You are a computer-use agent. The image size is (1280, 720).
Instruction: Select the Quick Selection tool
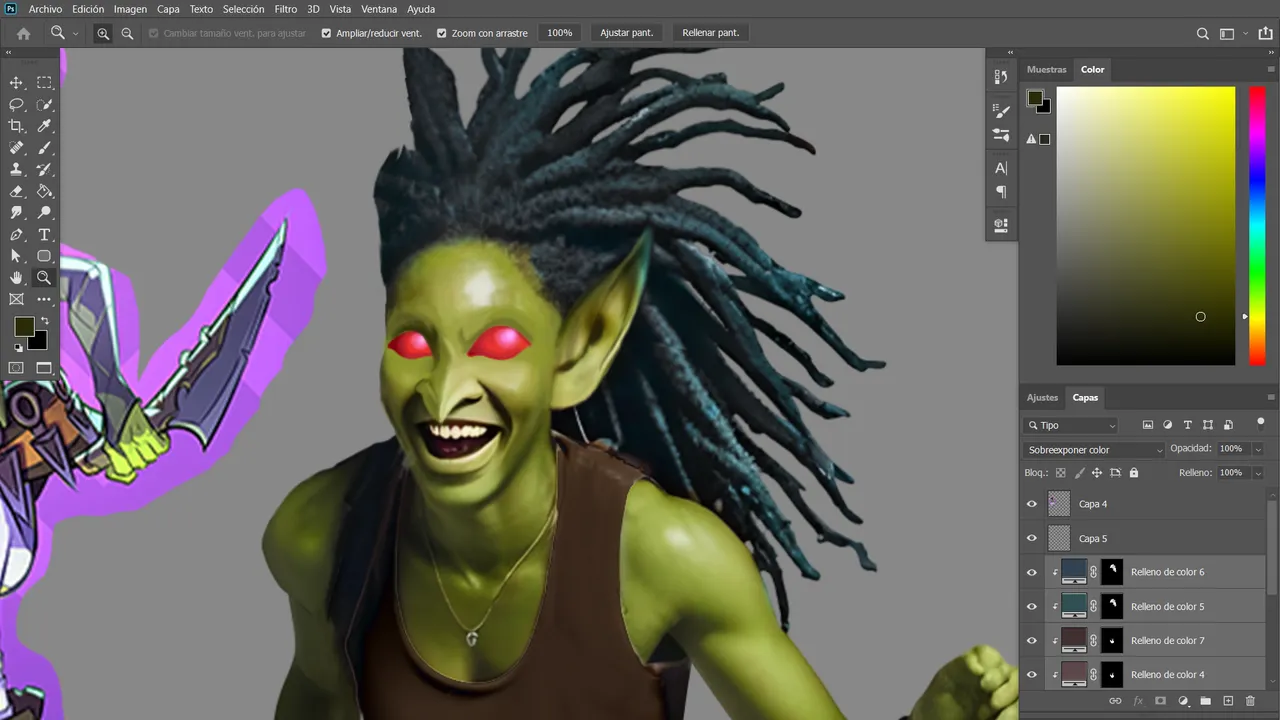pyautogui.click(x=44, y=105)
